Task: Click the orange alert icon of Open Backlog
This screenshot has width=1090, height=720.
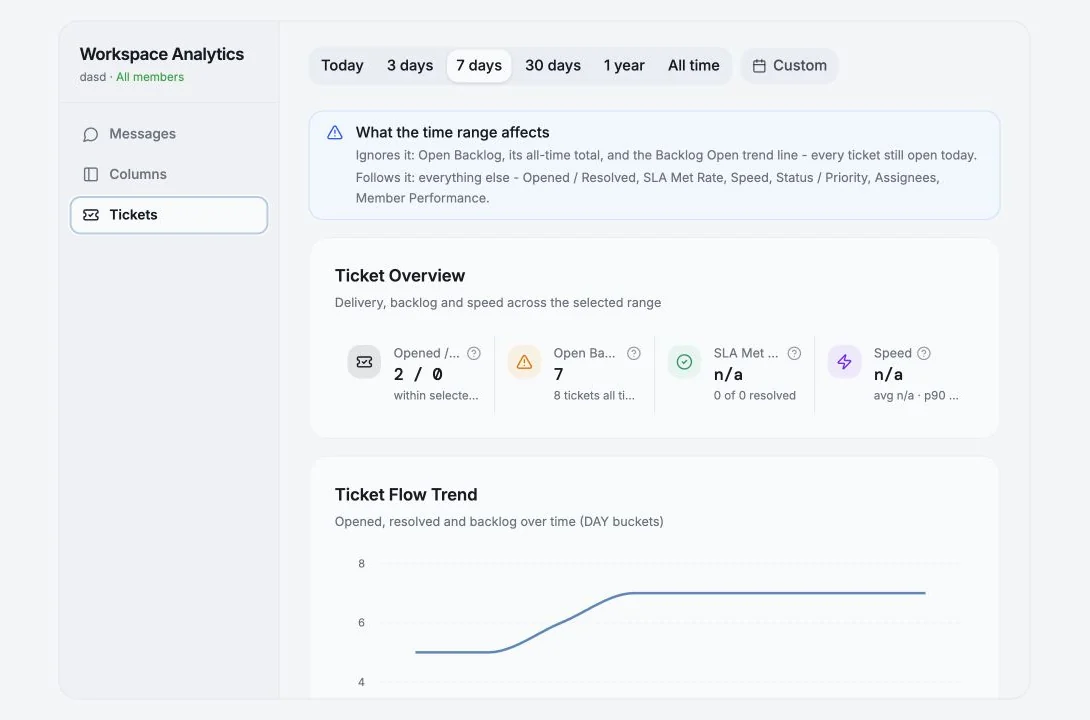Action: [x=524, y=362]
